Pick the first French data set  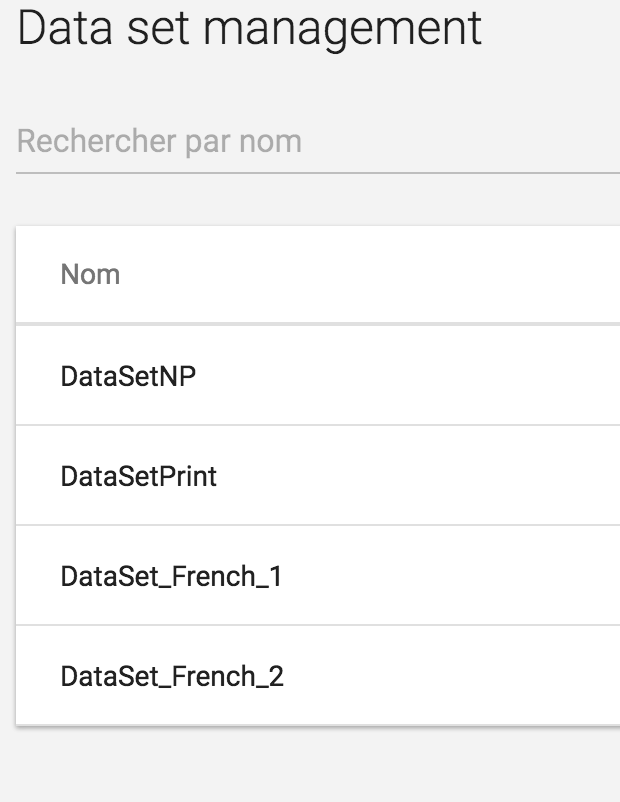pyautogui.click(x=171, y=576)
